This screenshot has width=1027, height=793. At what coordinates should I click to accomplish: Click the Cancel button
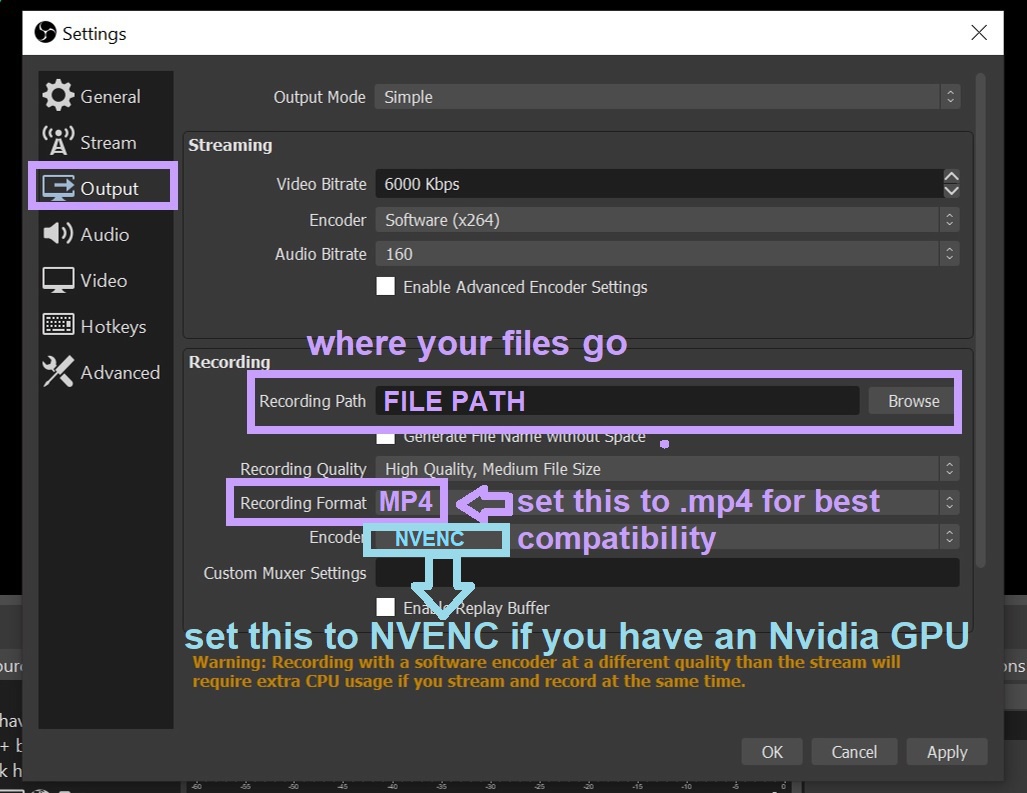tap(854, 752)
